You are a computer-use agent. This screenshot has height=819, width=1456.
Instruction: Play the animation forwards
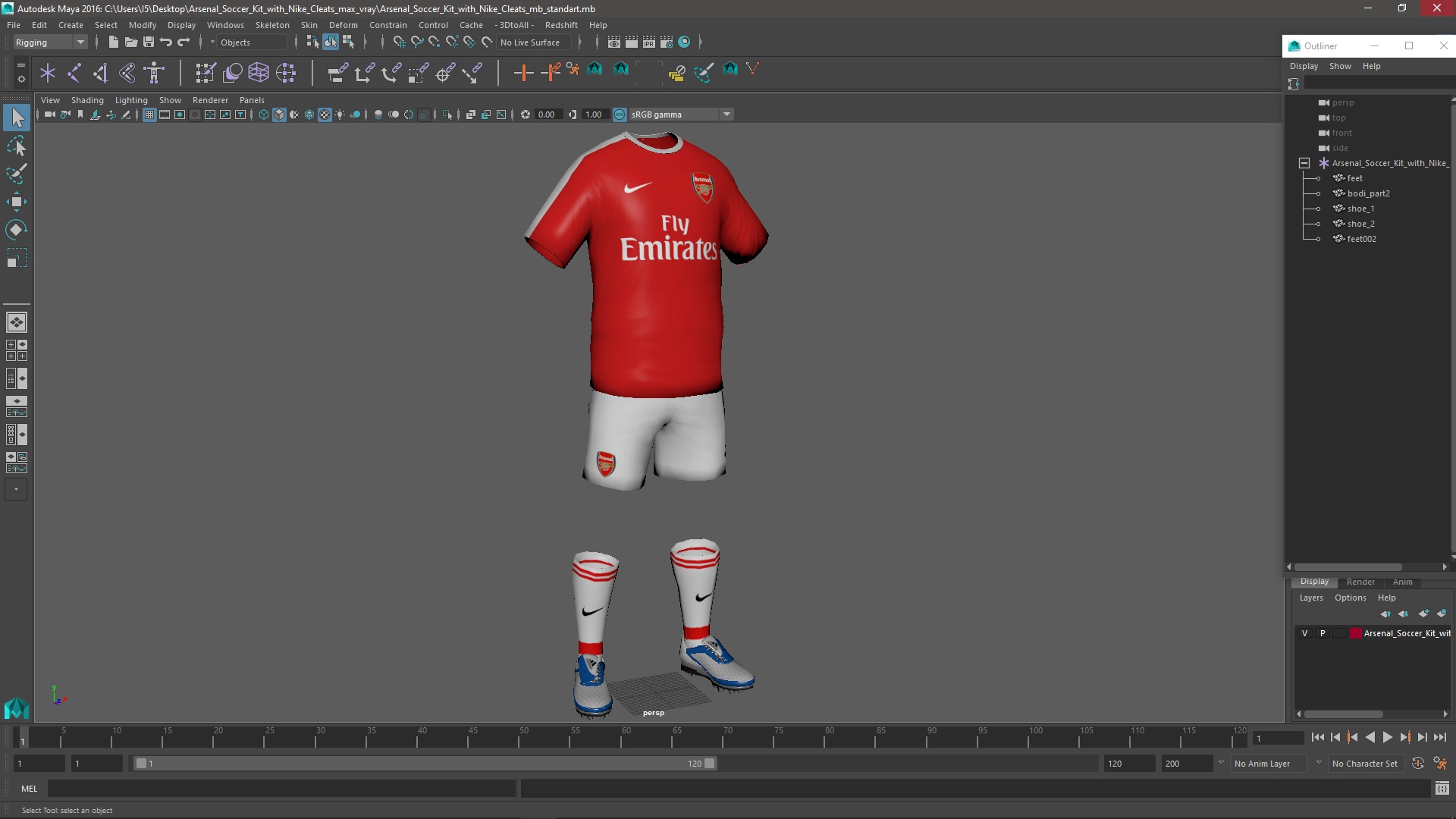[x=1387, y=737]
